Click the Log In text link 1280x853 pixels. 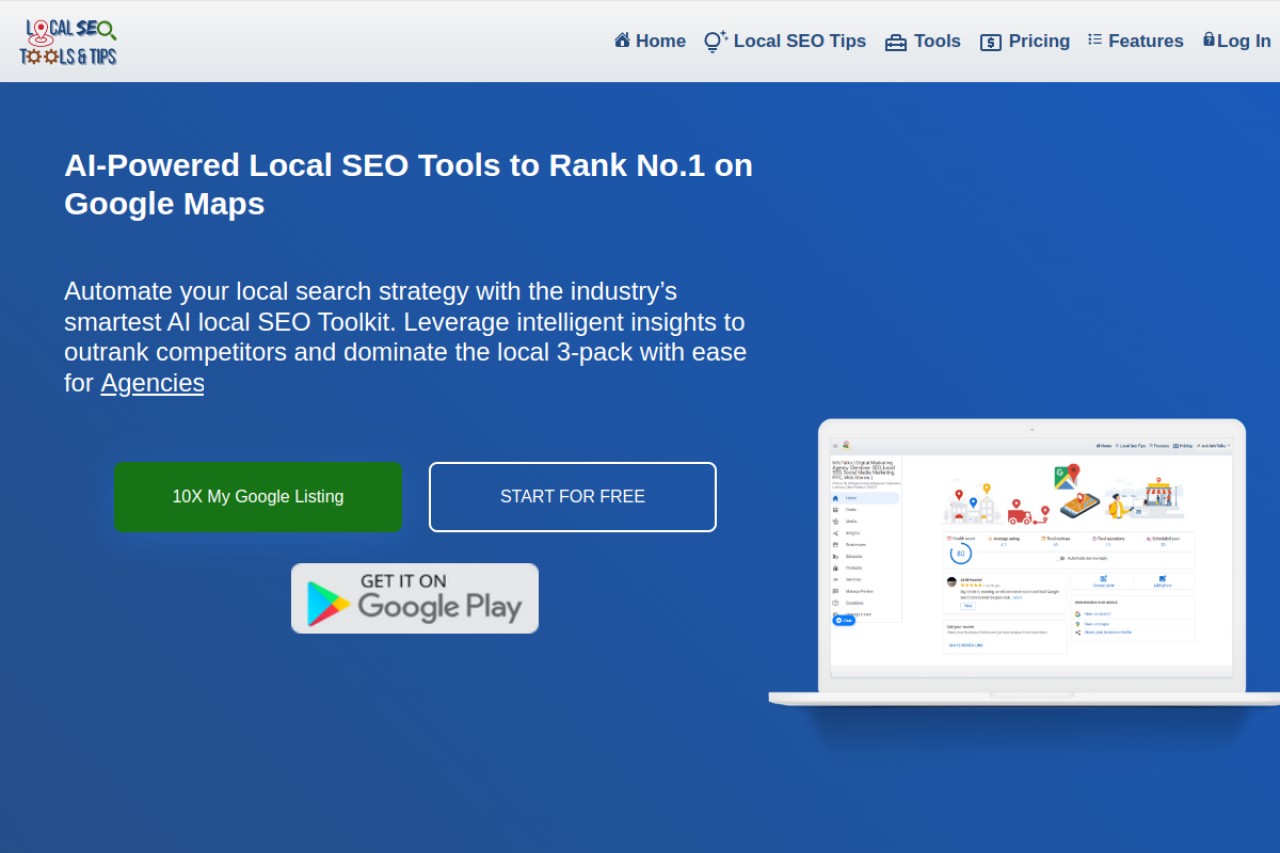(x=1244, y=41)
